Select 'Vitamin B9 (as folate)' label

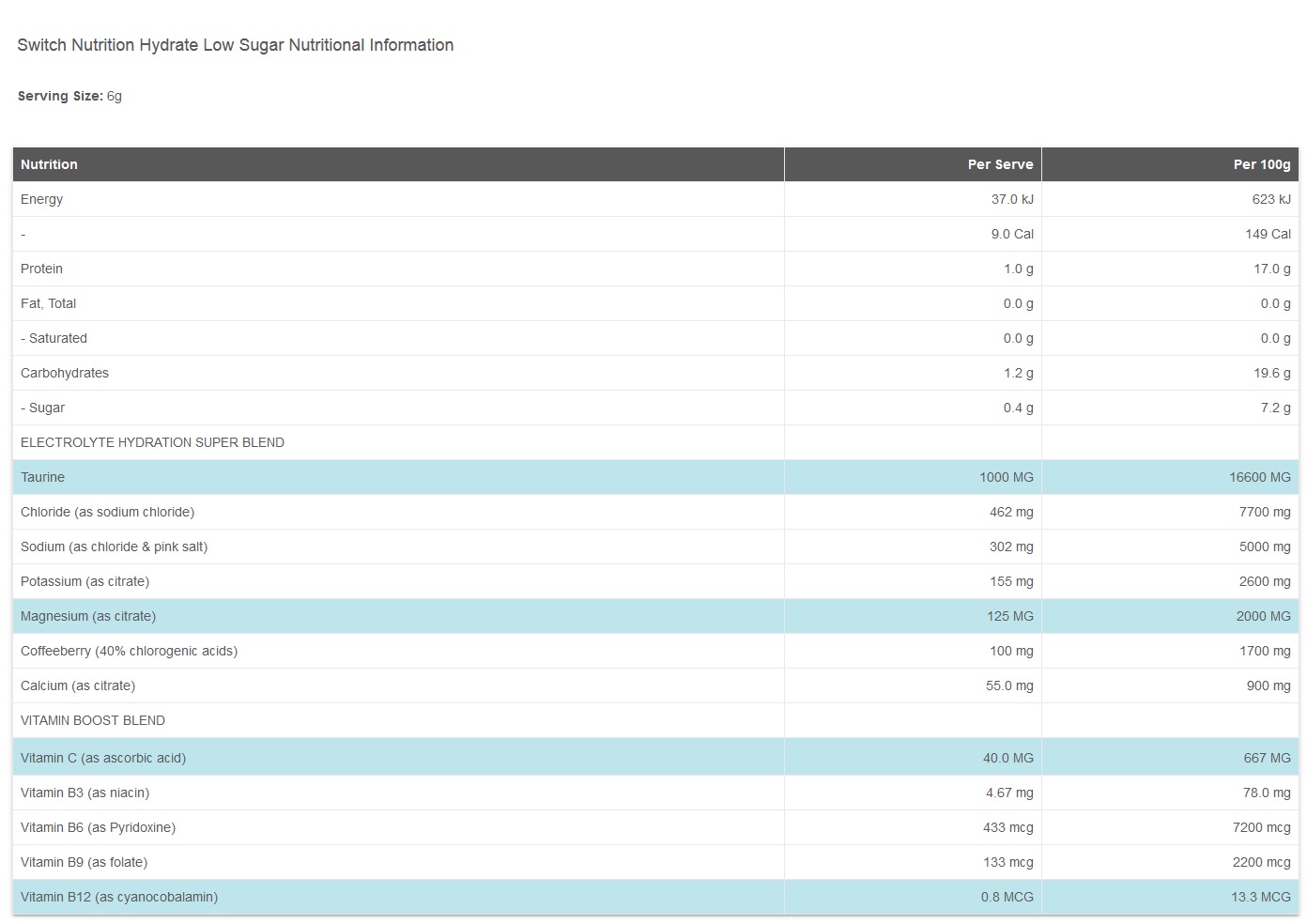point(85,862)
